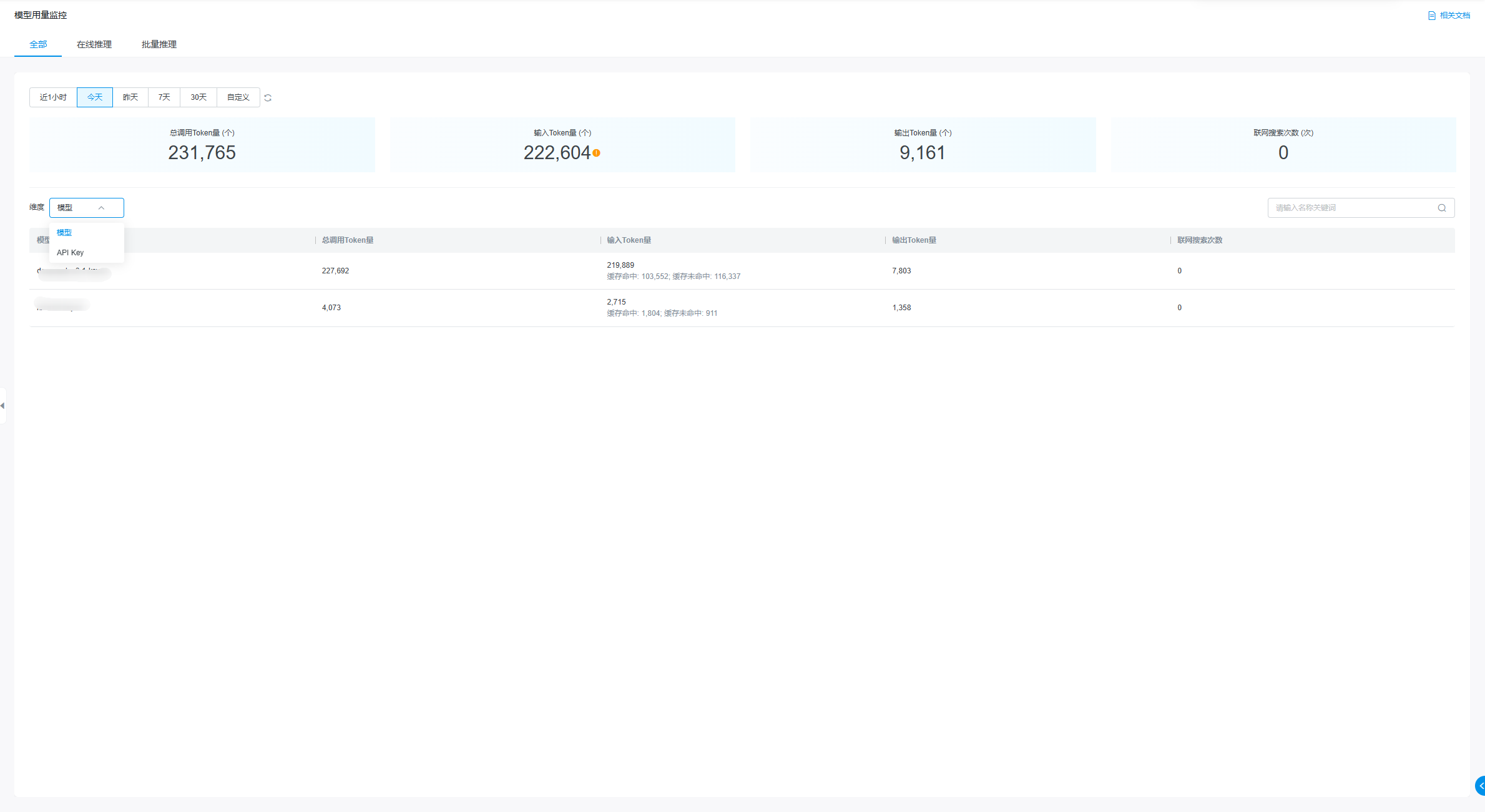Switch to the 在线推理 tab
The image size is (1485, 812).
[x=94, y=44]
